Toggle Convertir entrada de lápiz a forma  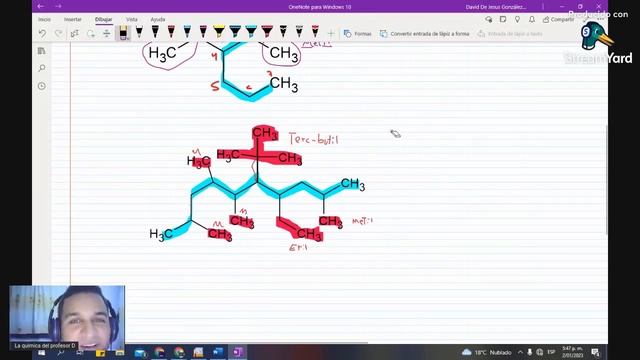tap(424, 33)
